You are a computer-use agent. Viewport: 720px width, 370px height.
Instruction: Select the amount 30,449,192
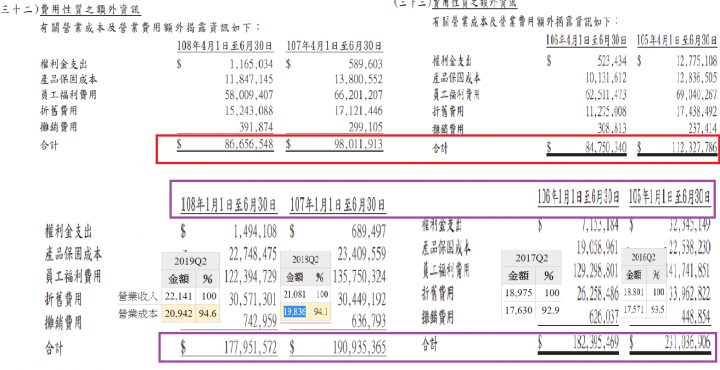(362, 299)
